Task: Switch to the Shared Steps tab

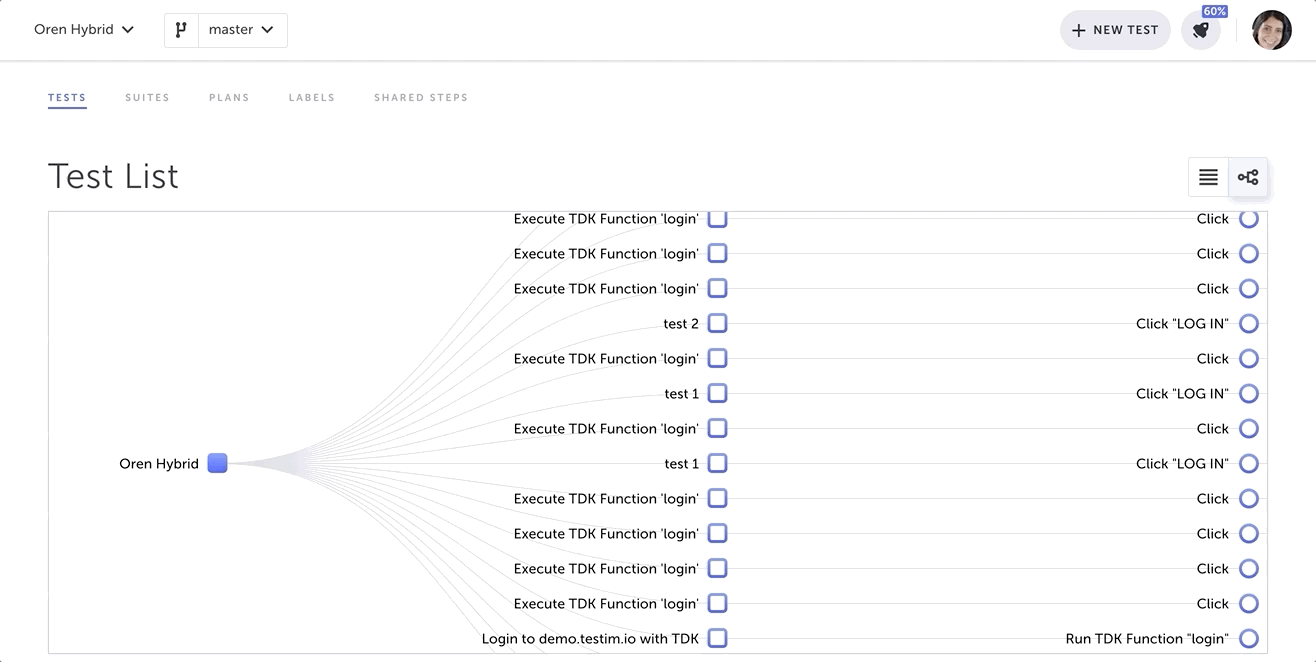Action: coord(421,98)
